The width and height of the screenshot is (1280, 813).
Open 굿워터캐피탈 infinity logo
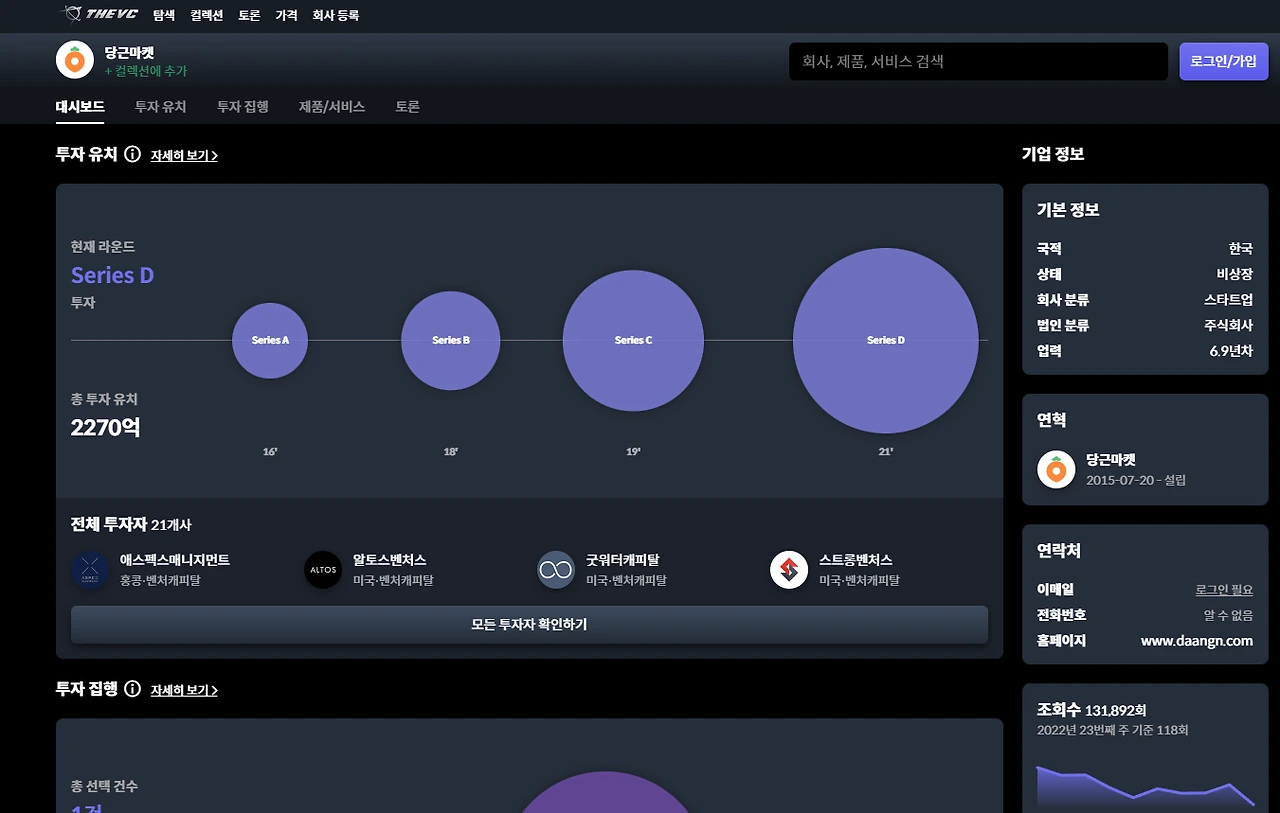556,570
